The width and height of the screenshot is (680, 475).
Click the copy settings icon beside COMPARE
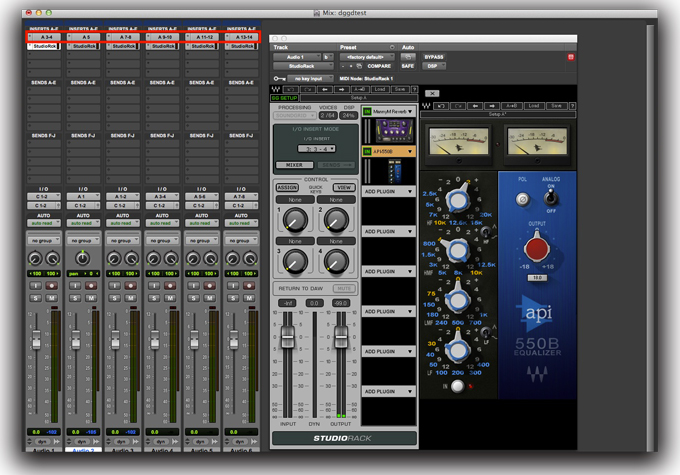359,66
